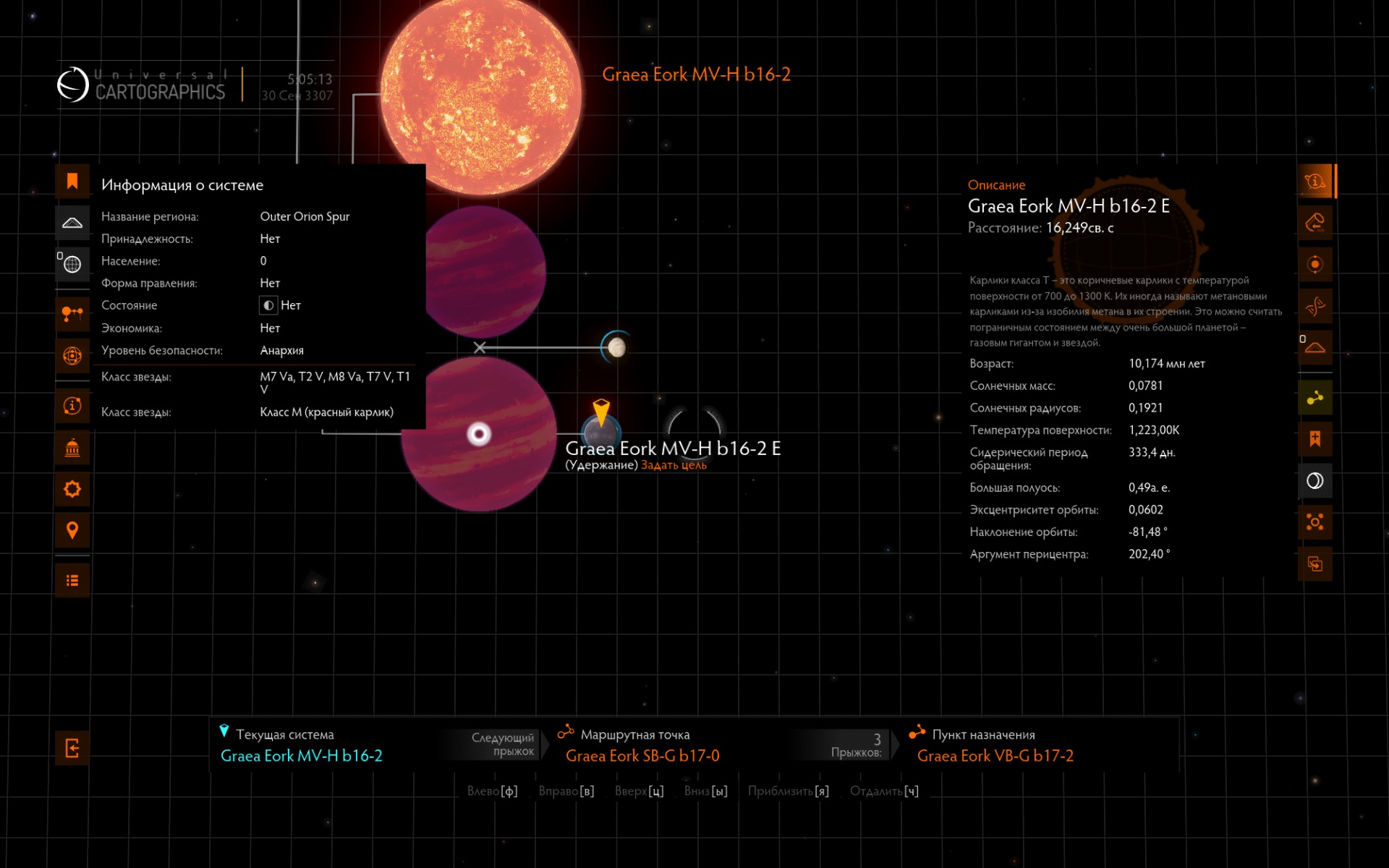
Task: Click destination Graea Eork VB-G b17-2
Action: 995,756
